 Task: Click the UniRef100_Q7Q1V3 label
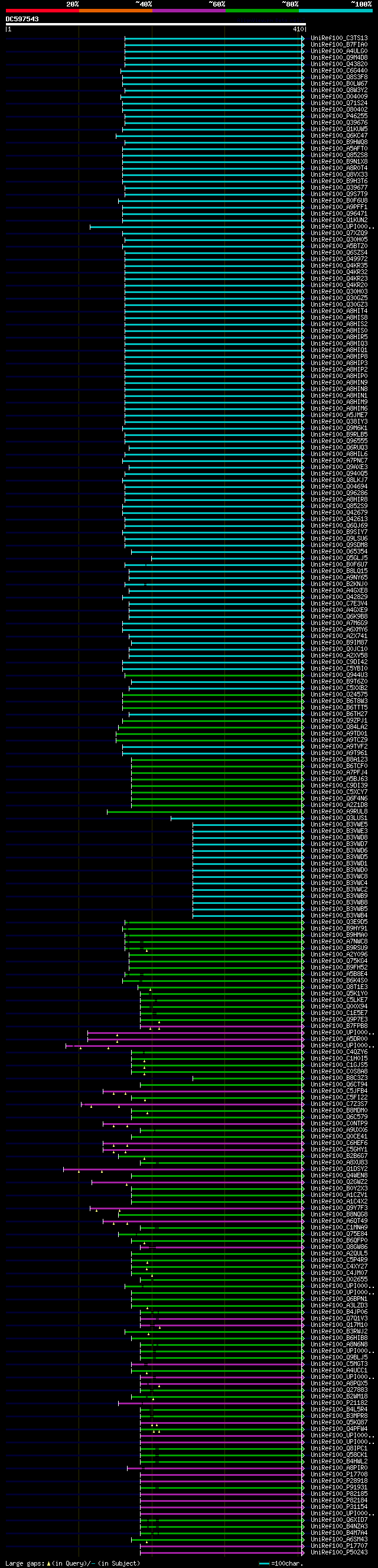click(x=339, y=1319)
